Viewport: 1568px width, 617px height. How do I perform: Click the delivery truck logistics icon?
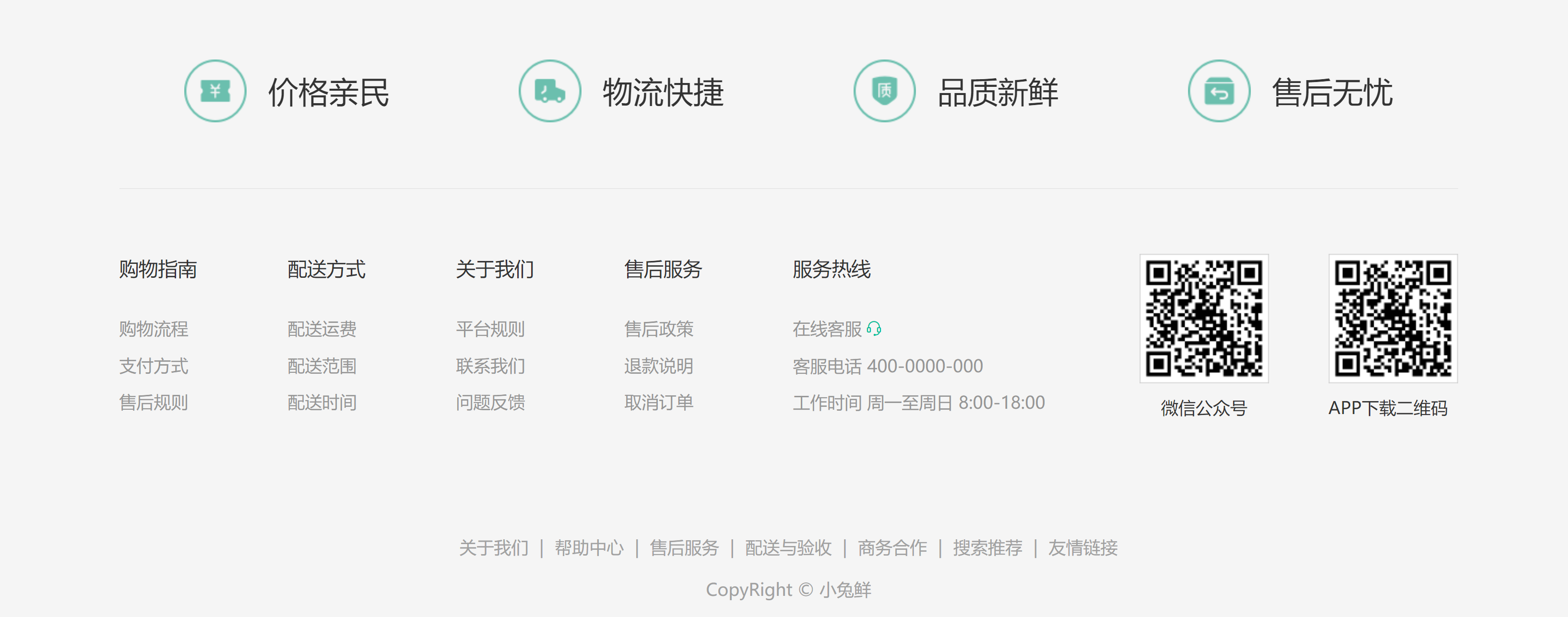pos(550,91)
